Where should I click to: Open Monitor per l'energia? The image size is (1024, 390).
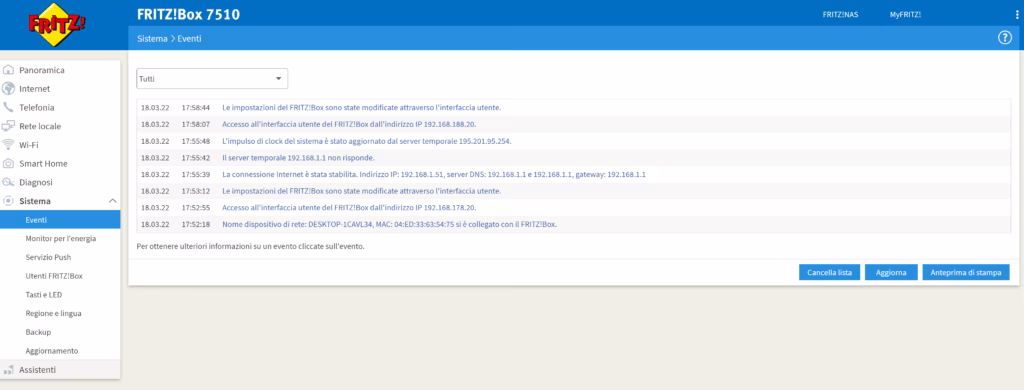(x=60, y=238)
